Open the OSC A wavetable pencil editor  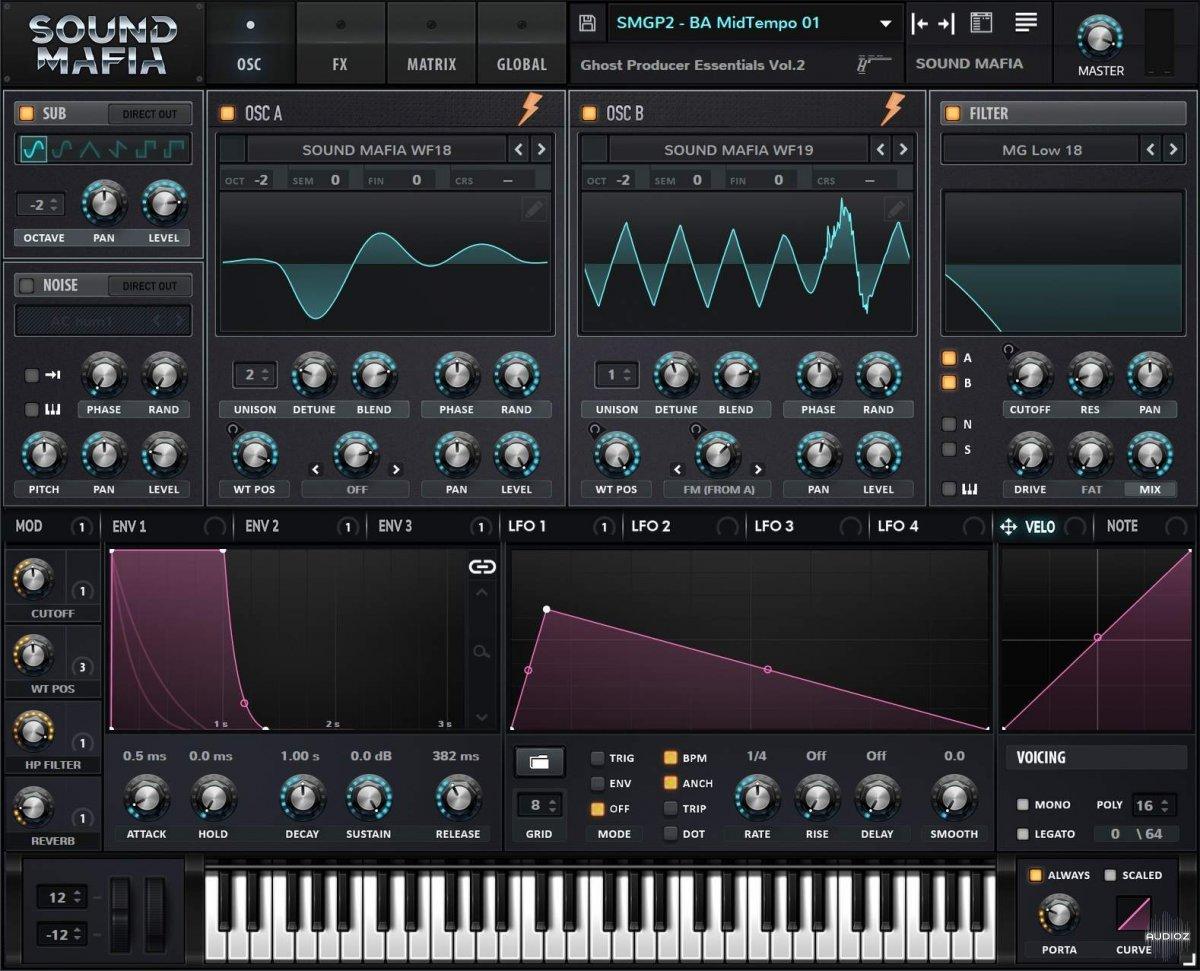(535, 208)
